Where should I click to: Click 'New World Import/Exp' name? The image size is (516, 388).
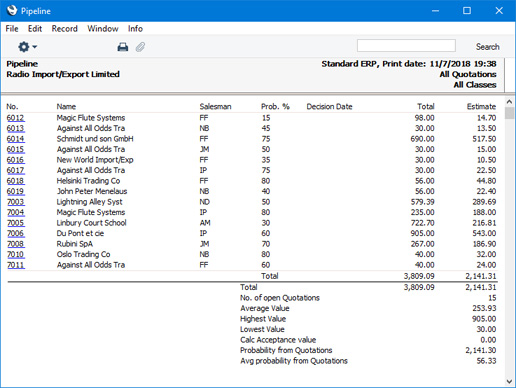(x=95, y=160)
